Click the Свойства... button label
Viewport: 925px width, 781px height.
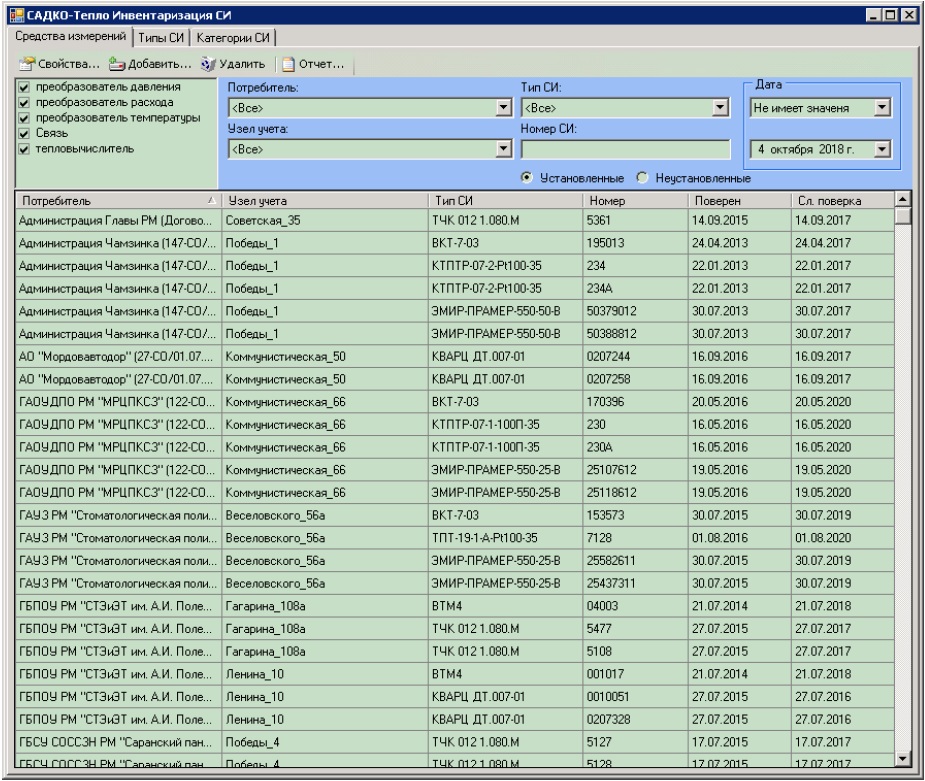68,64
